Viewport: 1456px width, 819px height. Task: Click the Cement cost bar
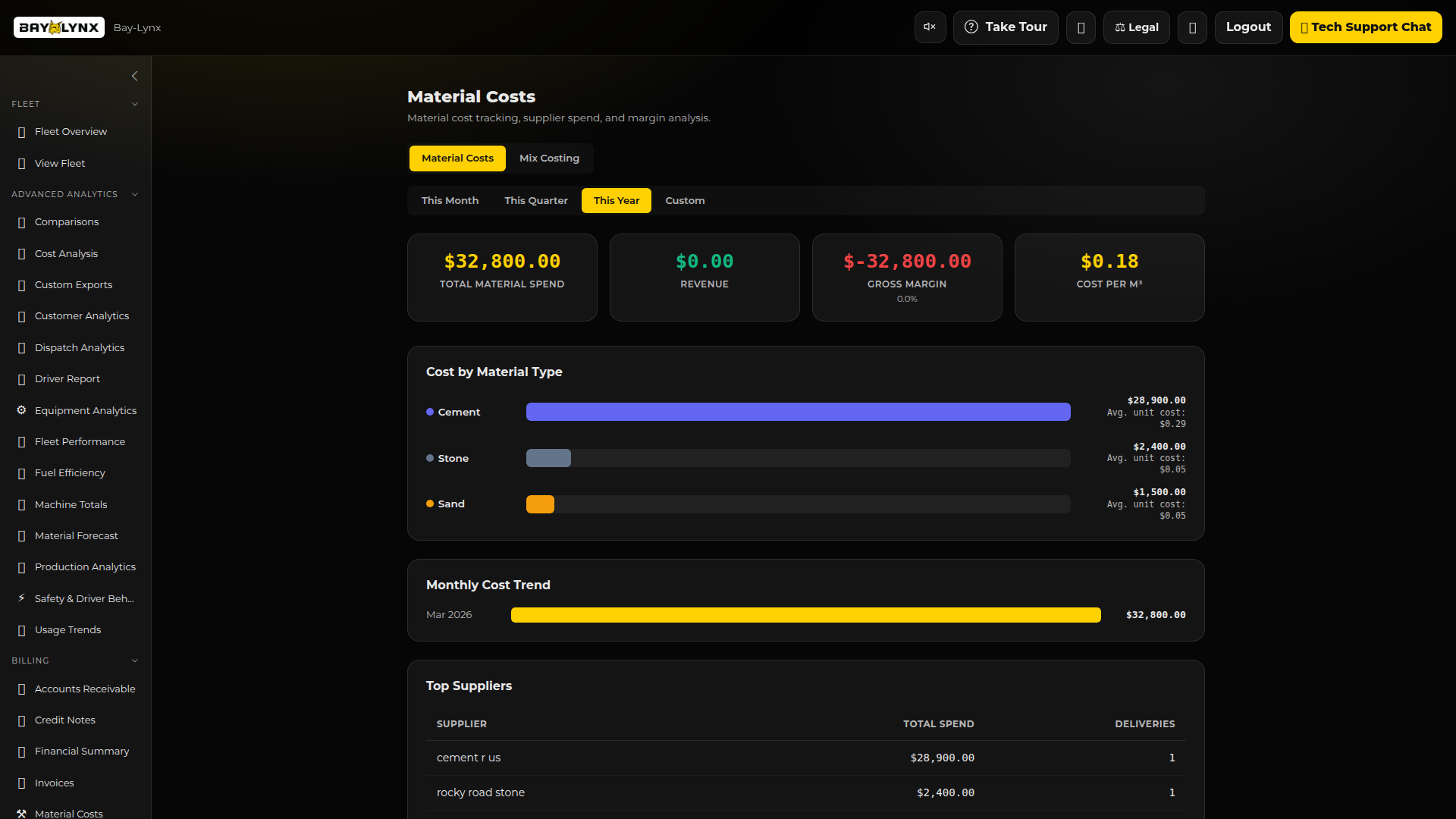[x=798, y=412]
